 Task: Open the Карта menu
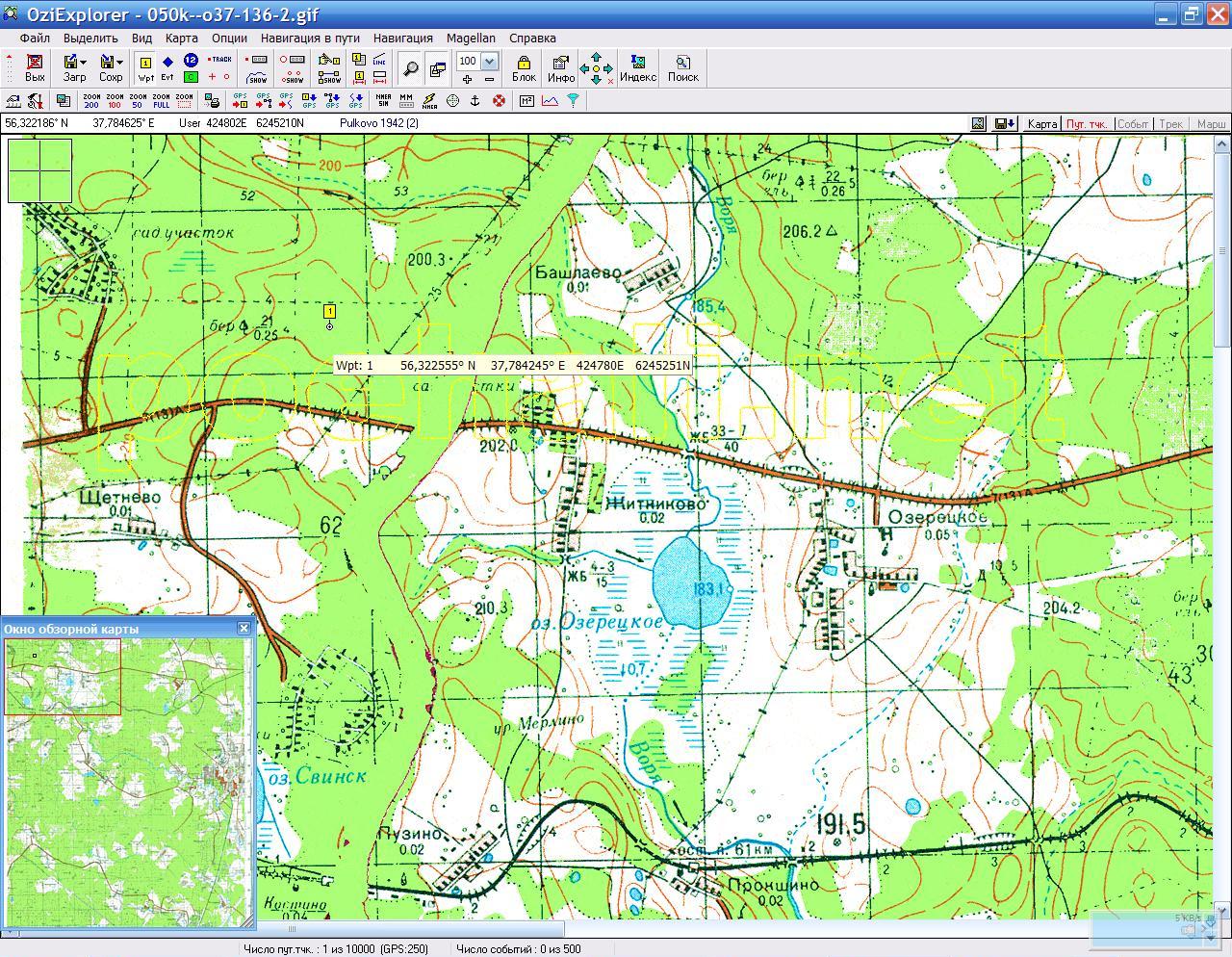182,39
